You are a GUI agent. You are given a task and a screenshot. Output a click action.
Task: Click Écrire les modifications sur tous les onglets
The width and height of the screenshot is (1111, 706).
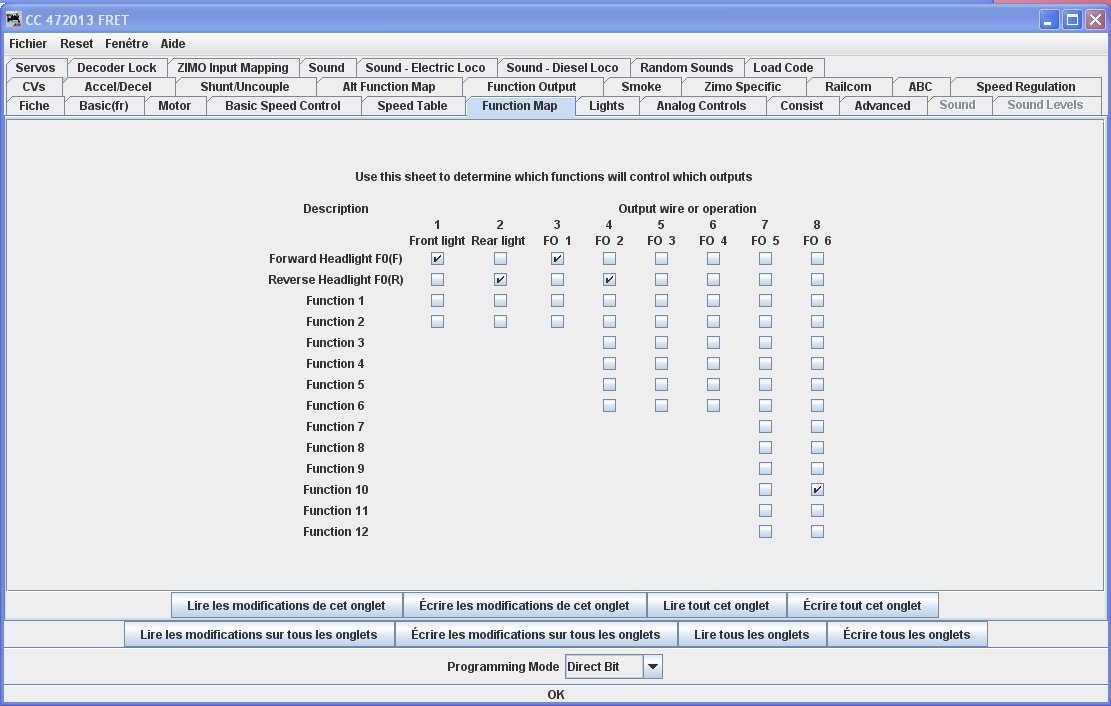(x=536, y=634)
